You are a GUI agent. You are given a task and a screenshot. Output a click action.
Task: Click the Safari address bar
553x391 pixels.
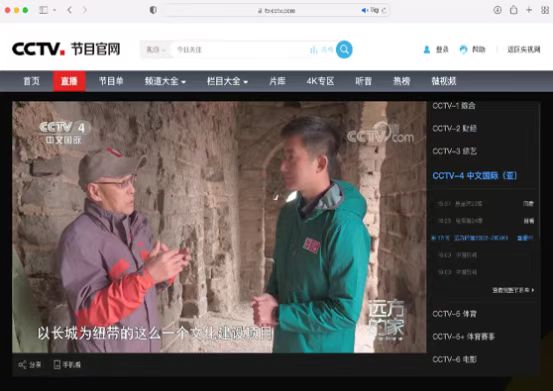(x=276, y=11)
